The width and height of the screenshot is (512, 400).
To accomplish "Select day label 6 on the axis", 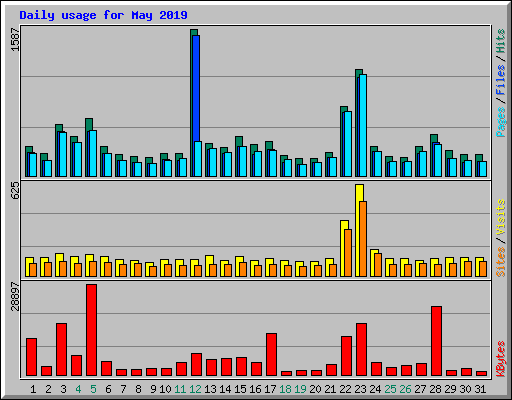I will coord(108,389).
